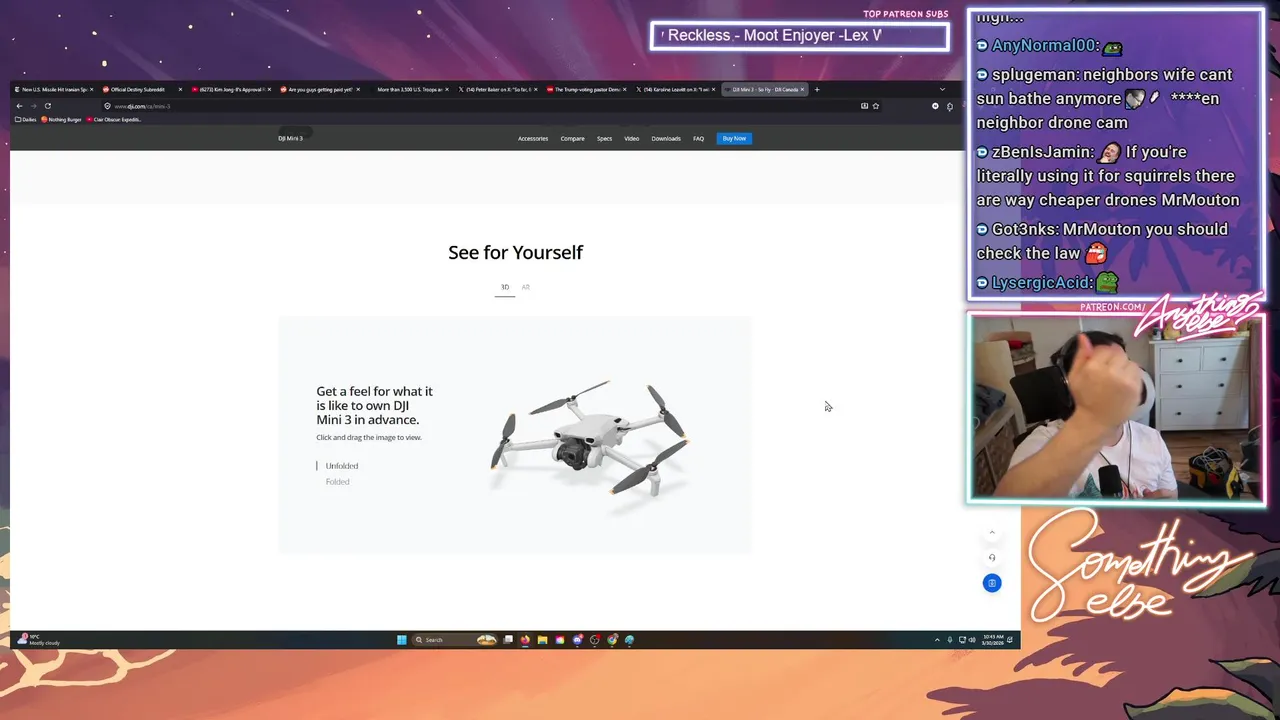Click the scroll-to-top arrow on page
The image size is (1280, 720).
(992, 532)
